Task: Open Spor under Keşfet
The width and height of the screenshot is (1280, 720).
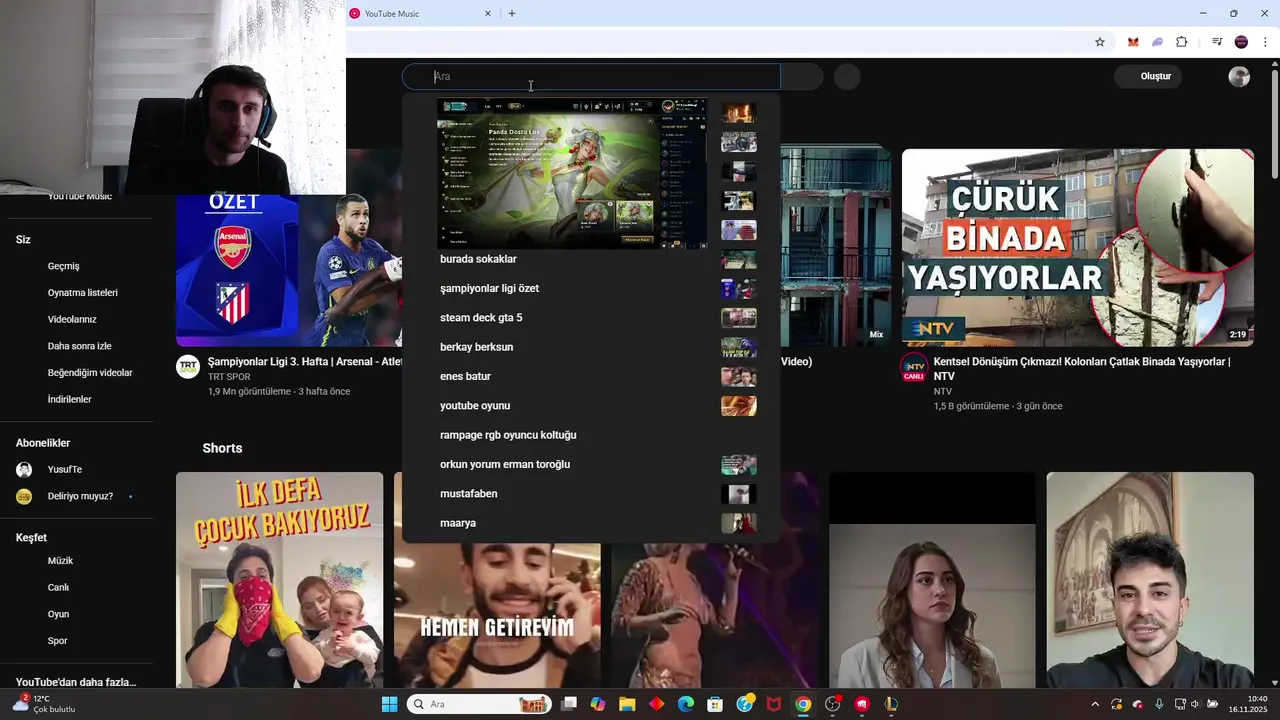Action: (57, 641)
